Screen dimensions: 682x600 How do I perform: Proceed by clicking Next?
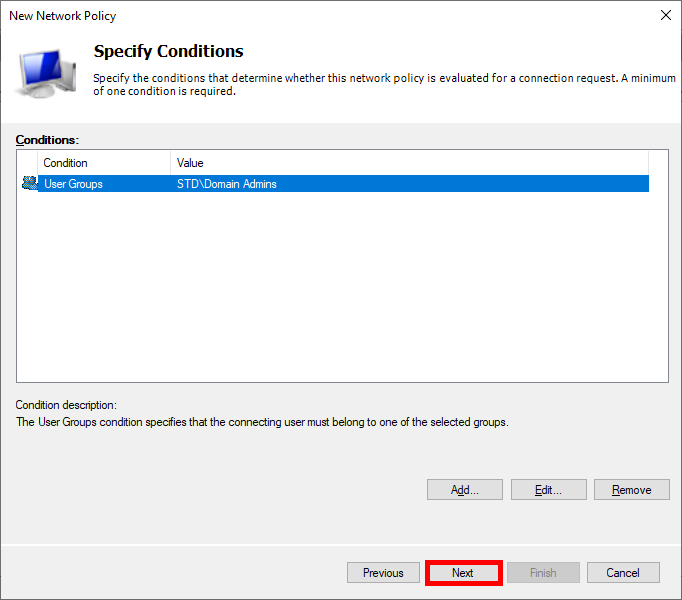coord(463,573)
